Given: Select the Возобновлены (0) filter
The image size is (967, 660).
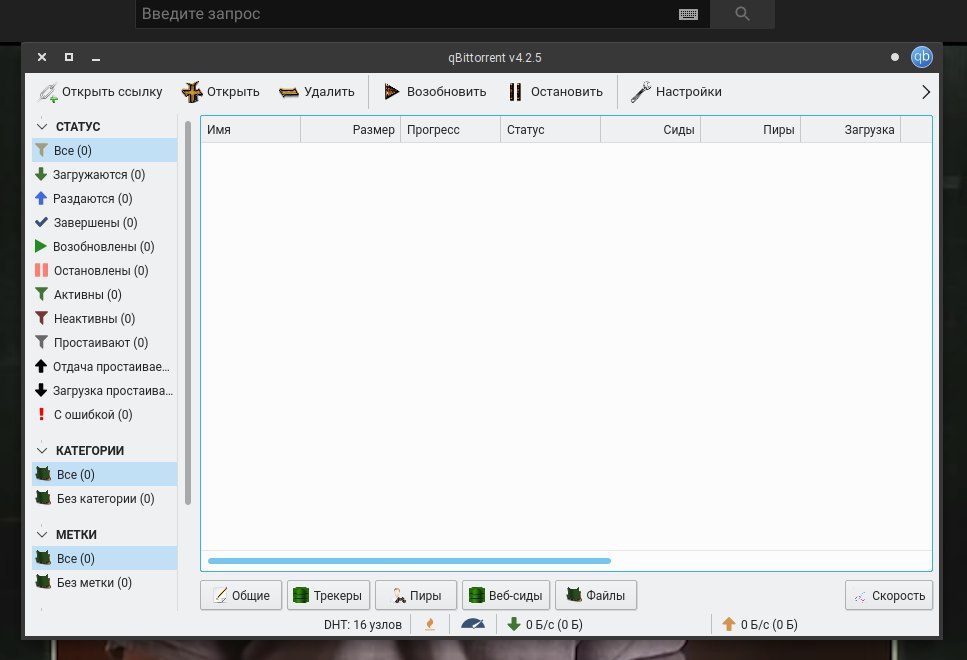Looking at the screenshot, I should pos(104,247).
